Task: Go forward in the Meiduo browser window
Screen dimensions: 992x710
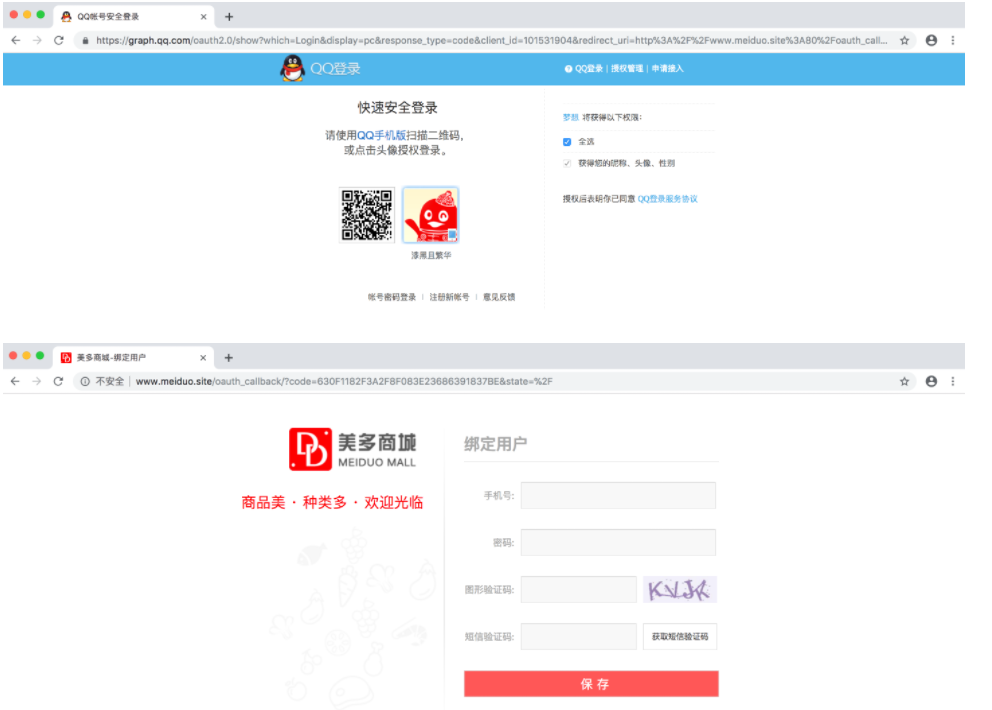Action: coord(37,382)
